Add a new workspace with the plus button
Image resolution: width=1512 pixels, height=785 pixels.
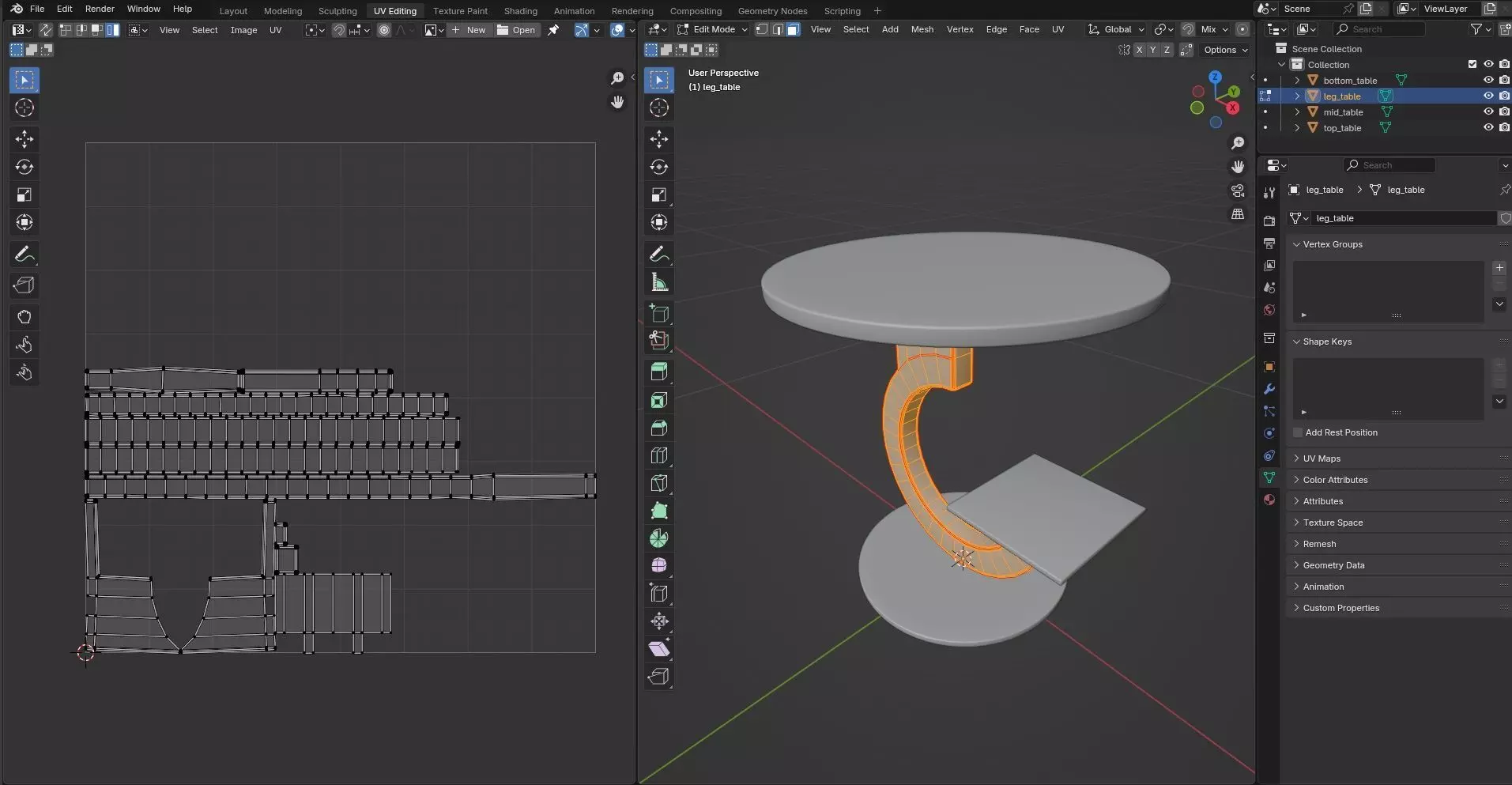point(877,11)
